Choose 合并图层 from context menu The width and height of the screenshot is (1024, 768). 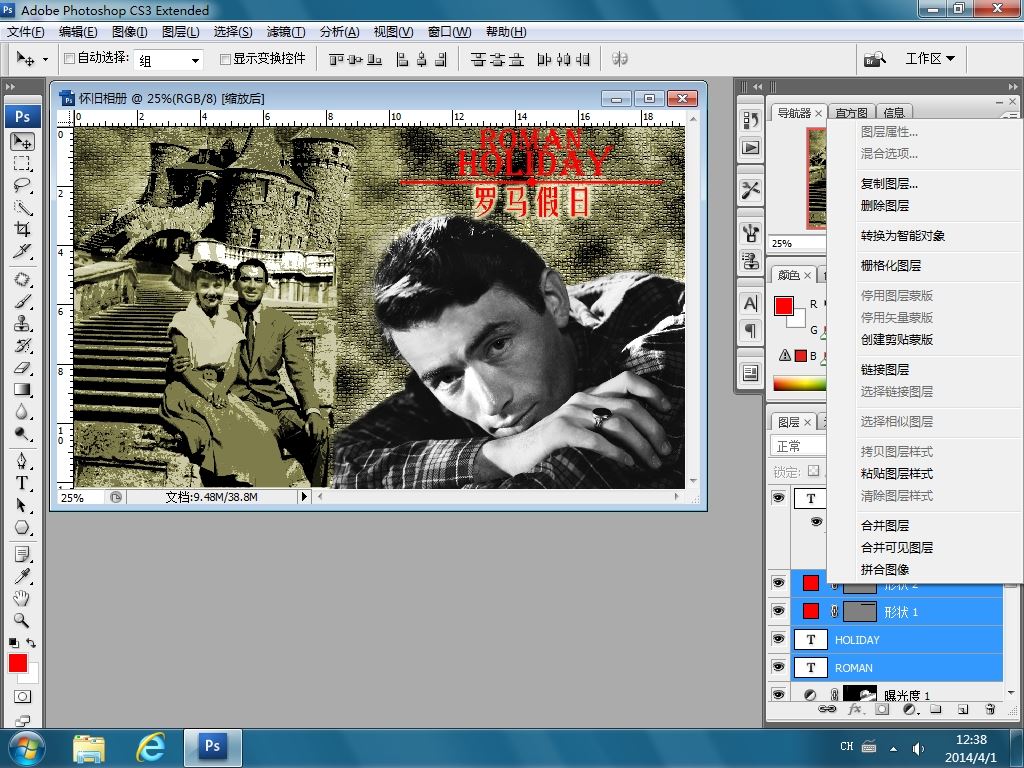[x=885, y=526]
